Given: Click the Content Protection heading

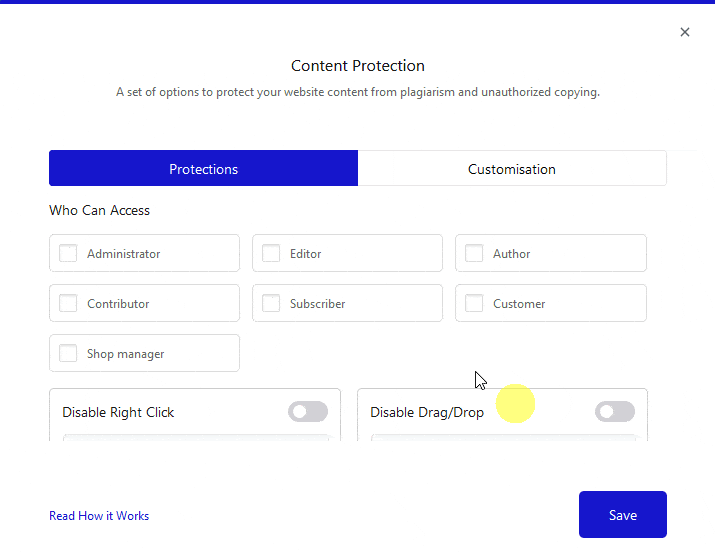Looking at the screenshot, I should (x=358, y=66).
